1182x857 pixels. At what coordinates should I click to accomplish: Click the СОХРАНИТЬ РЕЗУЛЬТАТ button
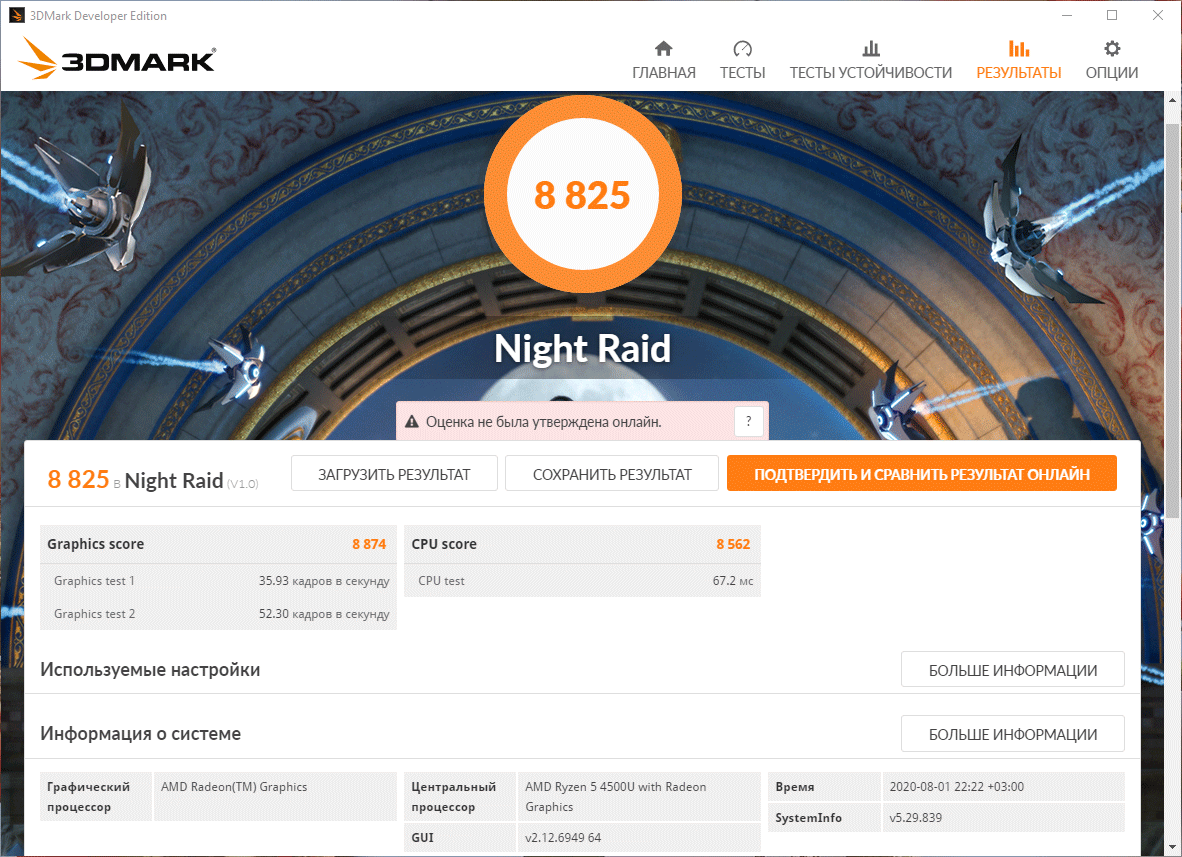[611, 474]
